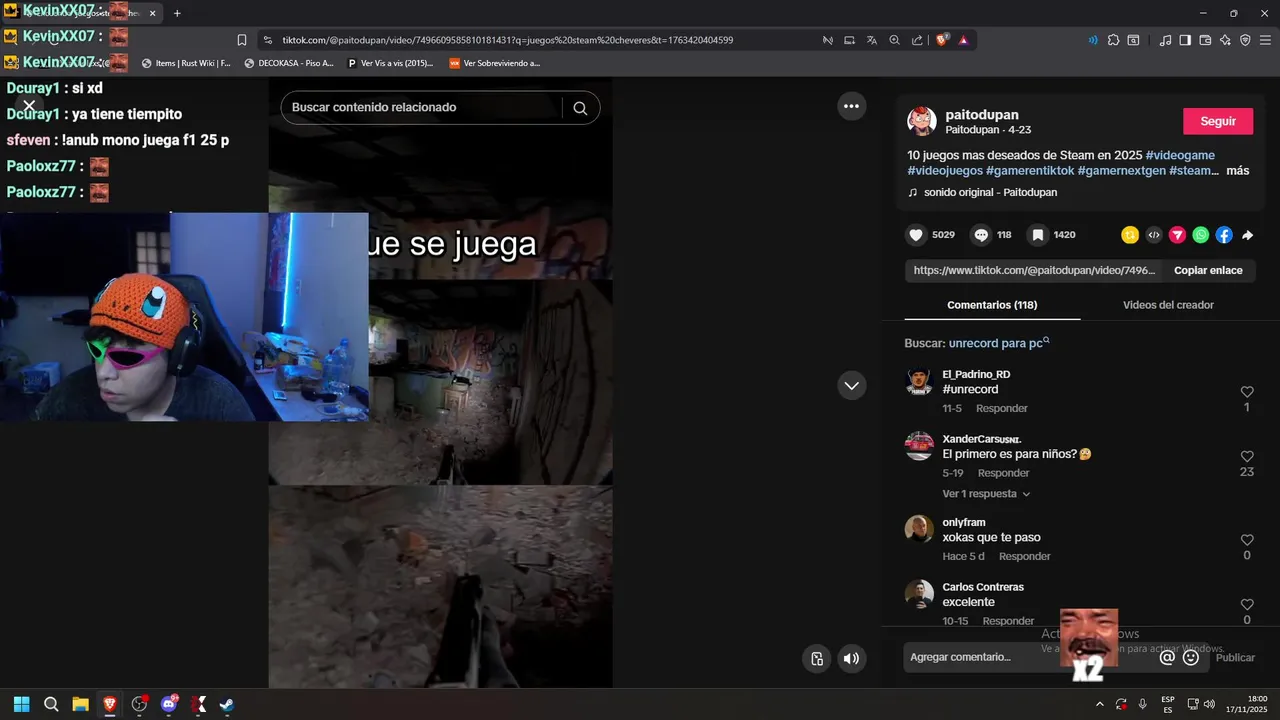1280x720 pixels.
Task: Like Carlos Contreras' comment heart
Action: pyautogui.click(x=1247, y=605)
